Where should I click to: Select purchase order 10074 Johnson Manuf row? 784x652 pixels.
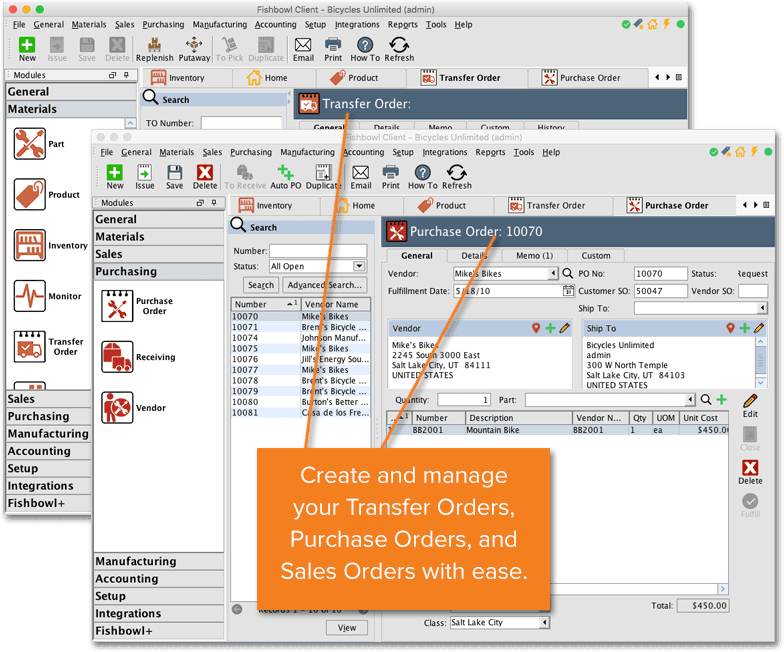[300, 338]
